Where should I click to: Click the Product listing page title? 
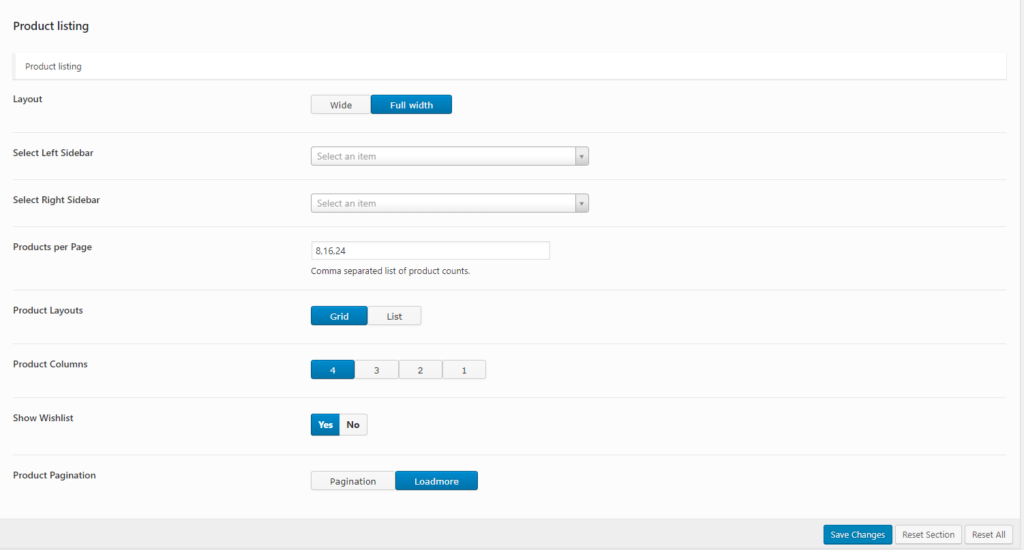(51, 26)
